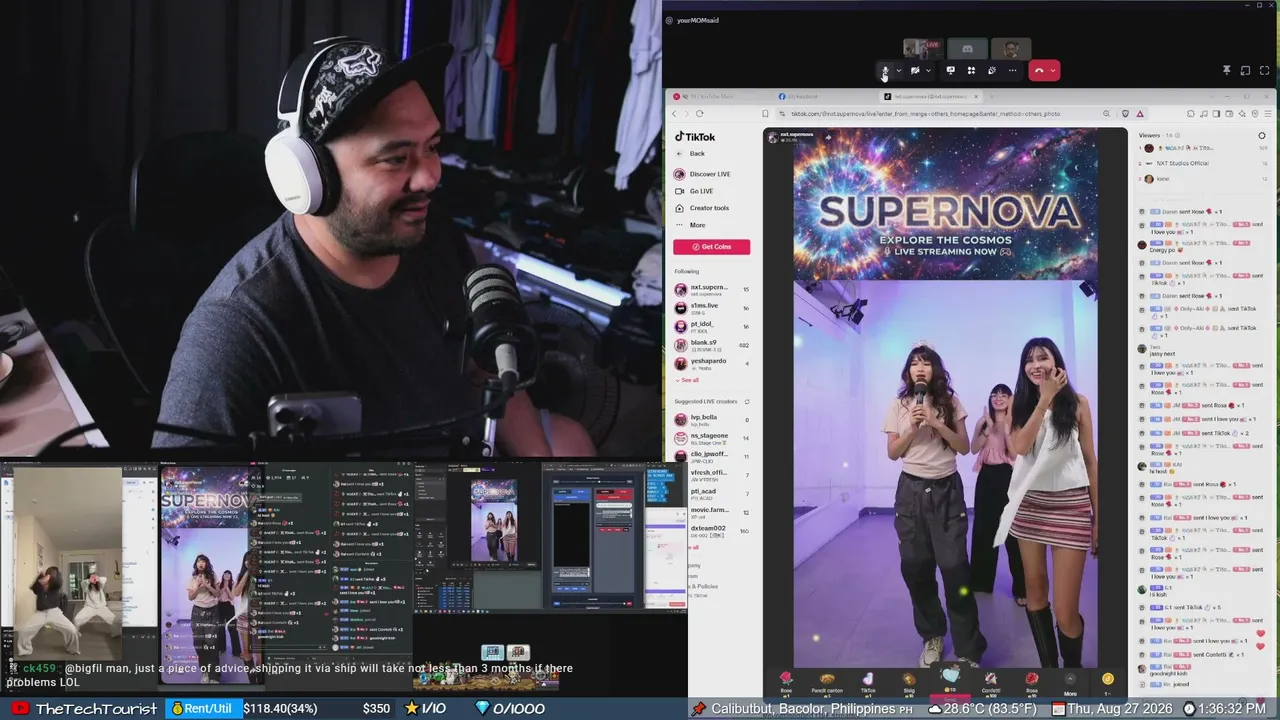Click the Rent/Util goal in stream overlay
Viewport: 1280px width, 720px height.
[203, 709]
